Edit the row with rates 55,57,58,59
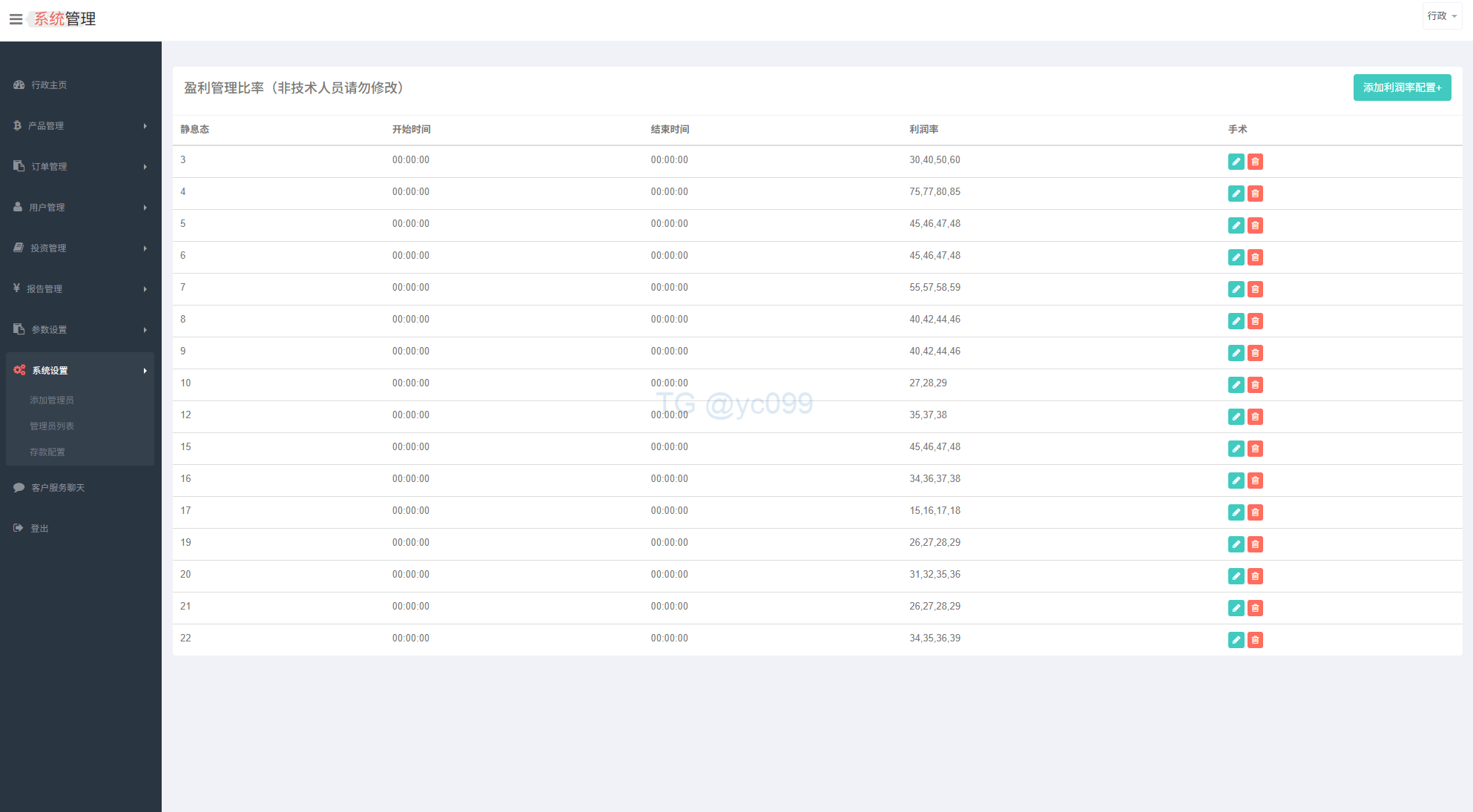The width and height of the screenshot is (1473, 812). [1236, 289]
